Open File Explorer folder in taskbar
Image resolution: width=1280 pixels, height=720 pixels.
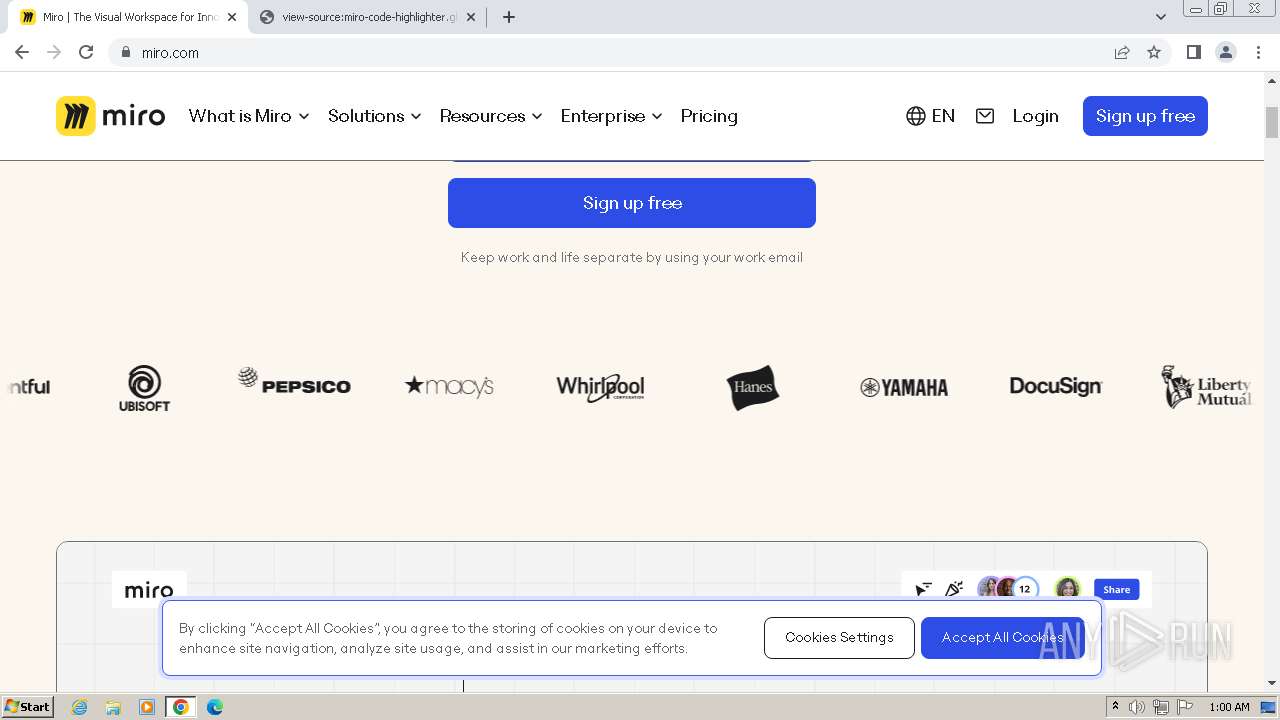(113, 707)
